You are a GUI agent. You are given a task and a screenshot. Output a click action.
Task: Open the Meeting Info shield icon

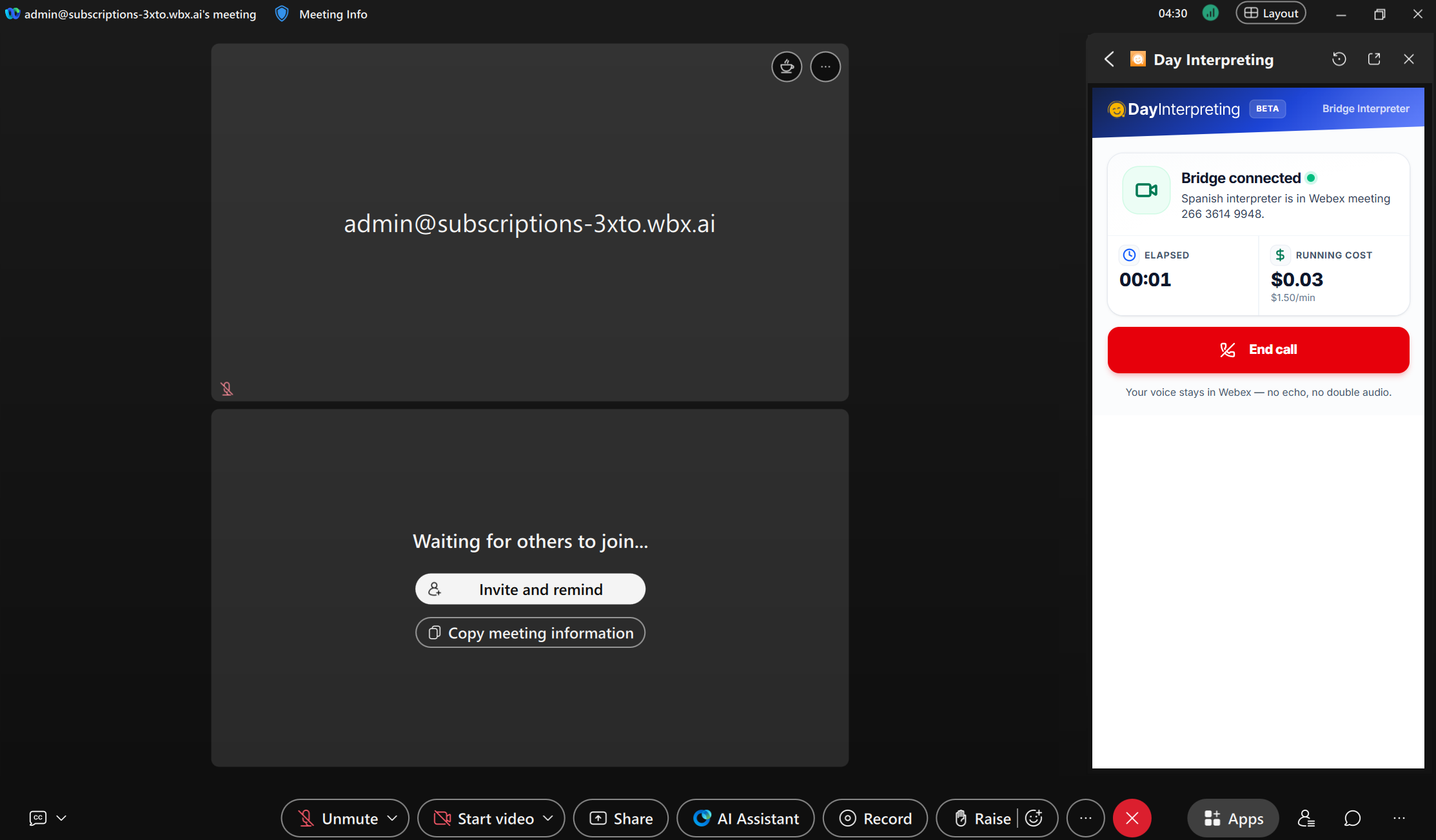[282, 14]
